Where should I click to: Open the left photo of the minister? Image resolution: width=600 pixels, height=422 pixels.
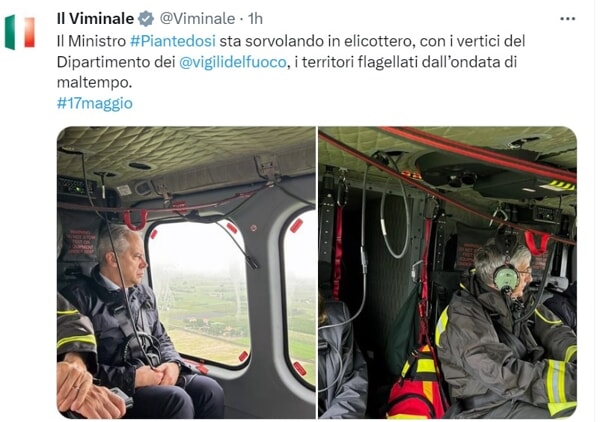click(186, 272)
